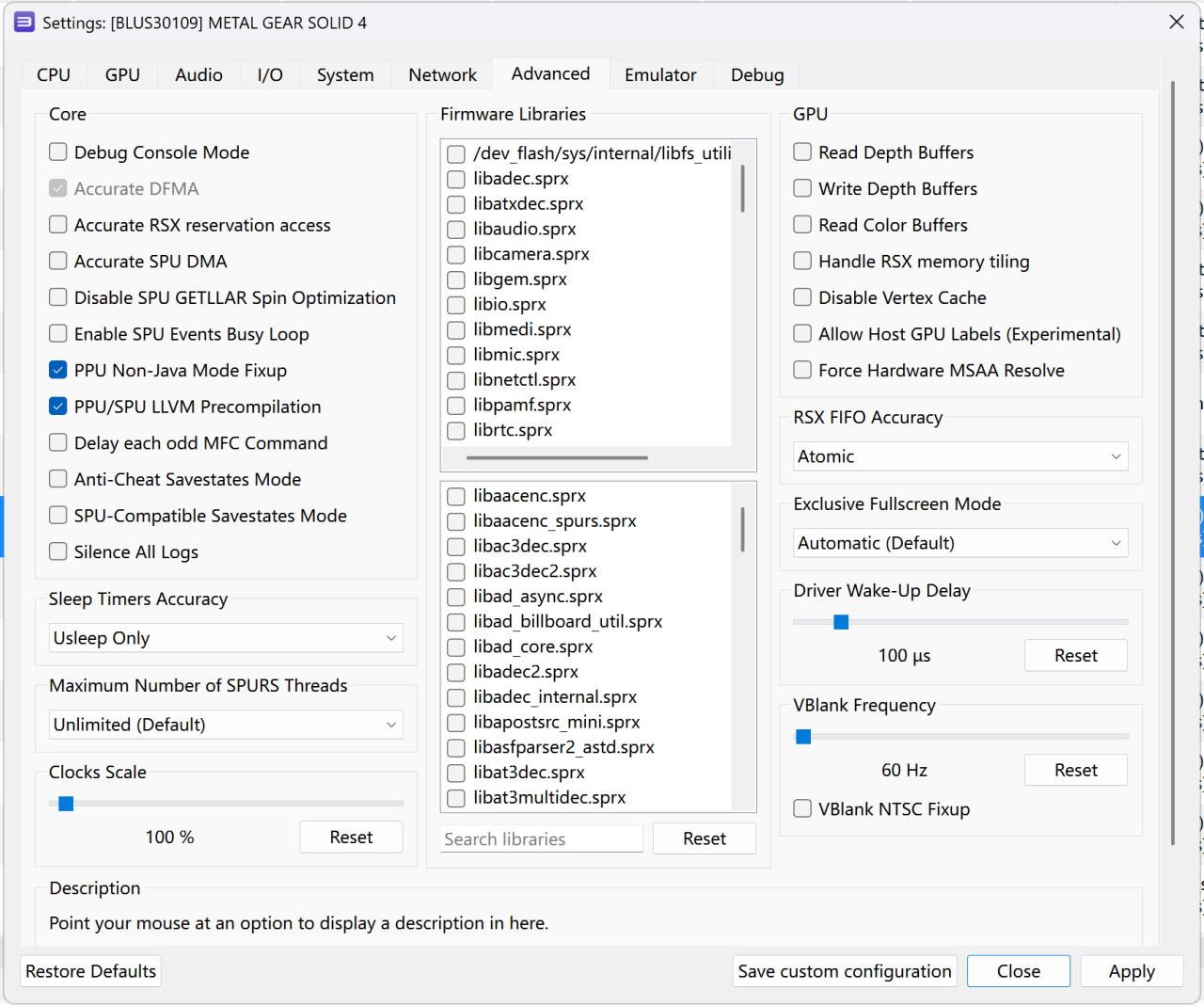Click the Apply button
The height and width of the screenshot is (1006, 1204).
(x=1132, y=971)
